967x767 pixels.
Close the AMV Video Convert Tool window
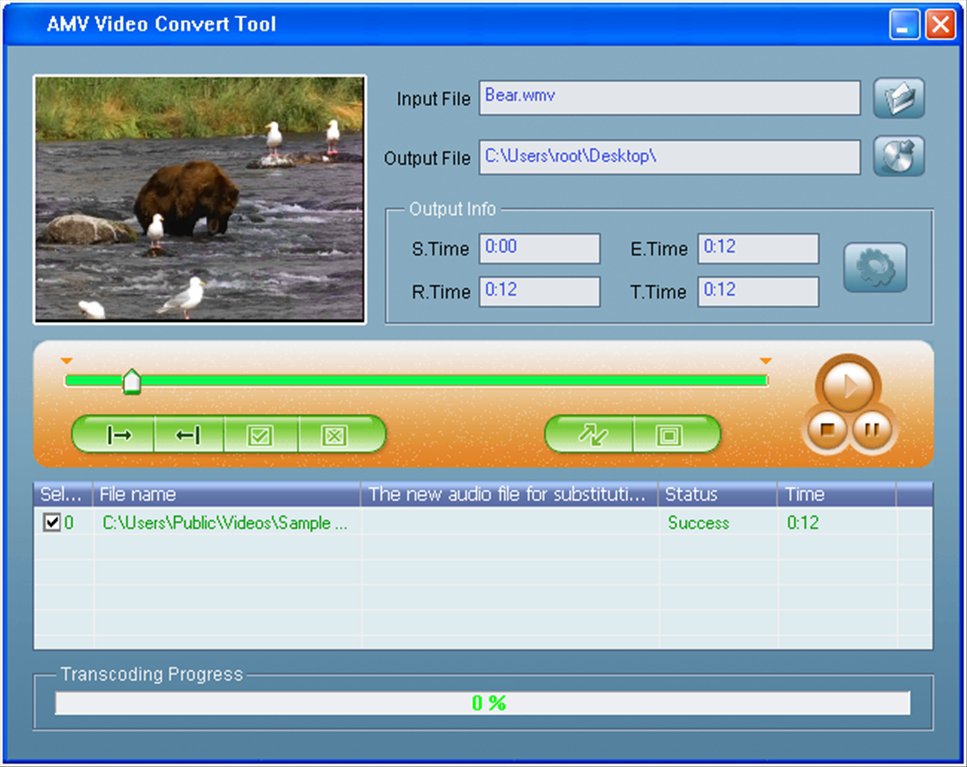click(940, 25)
